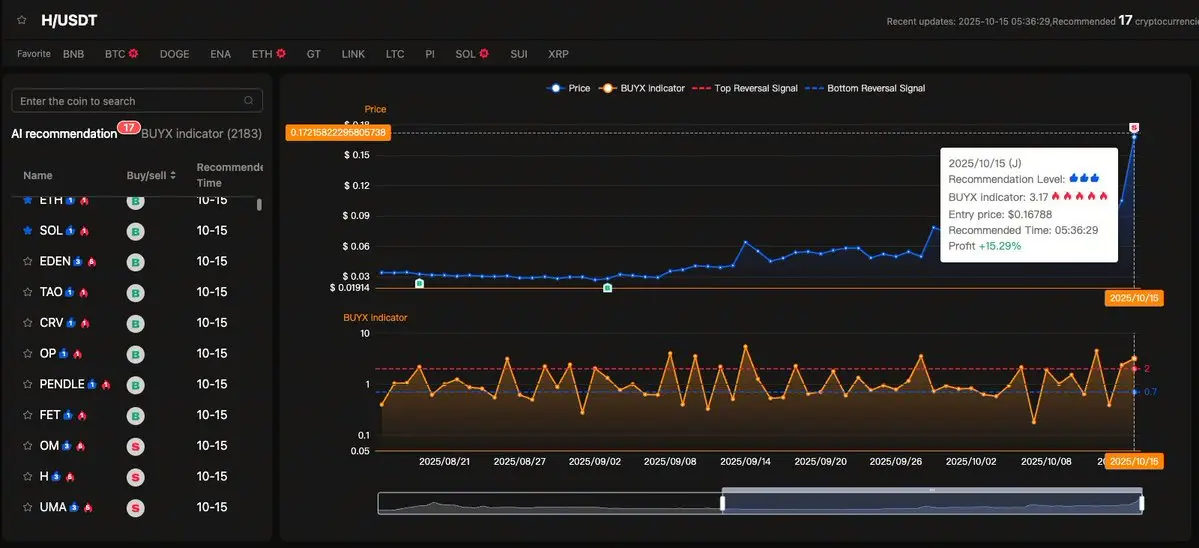Click the 2025/09/14 date axis label
This screenshot has width=1199, height=548.
746,462
